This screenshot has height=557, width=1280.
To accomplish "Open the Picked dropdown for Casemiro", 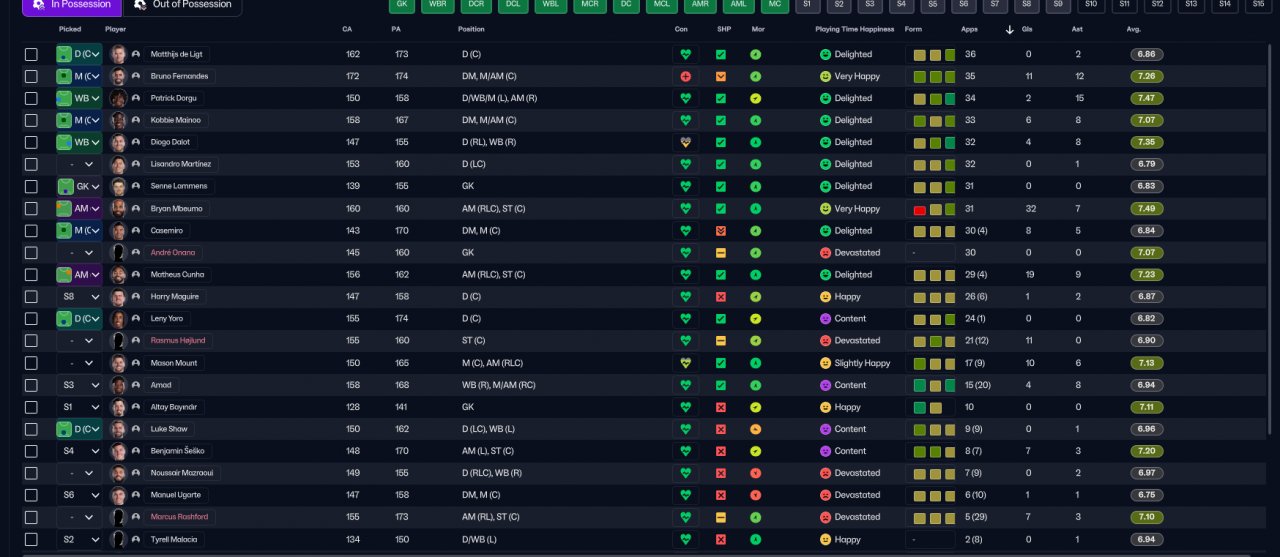I will [79, 230].
